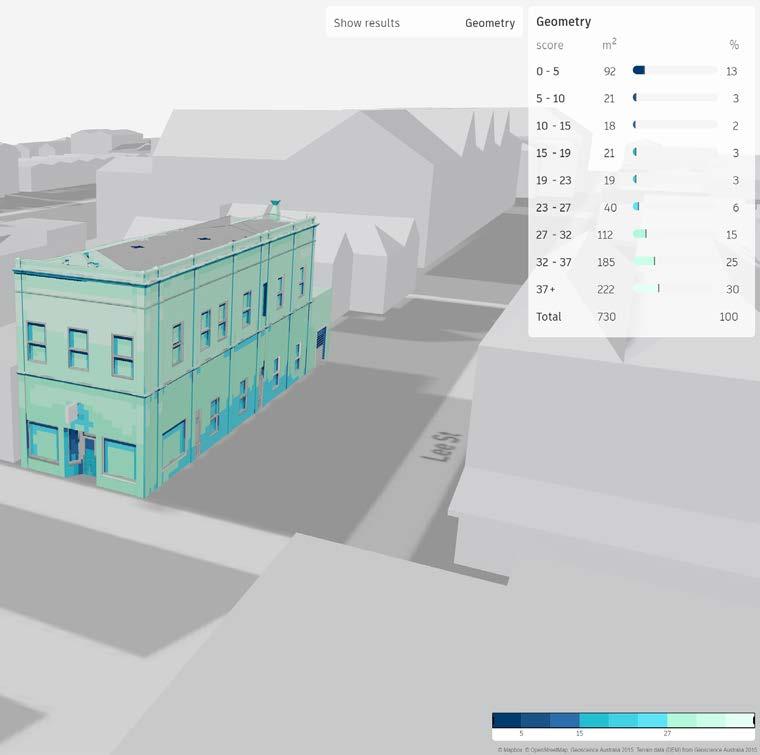Click the dark navy bar for score 0 - 5
This screenshot has height=755, width=760.
(x=639, y=70)
